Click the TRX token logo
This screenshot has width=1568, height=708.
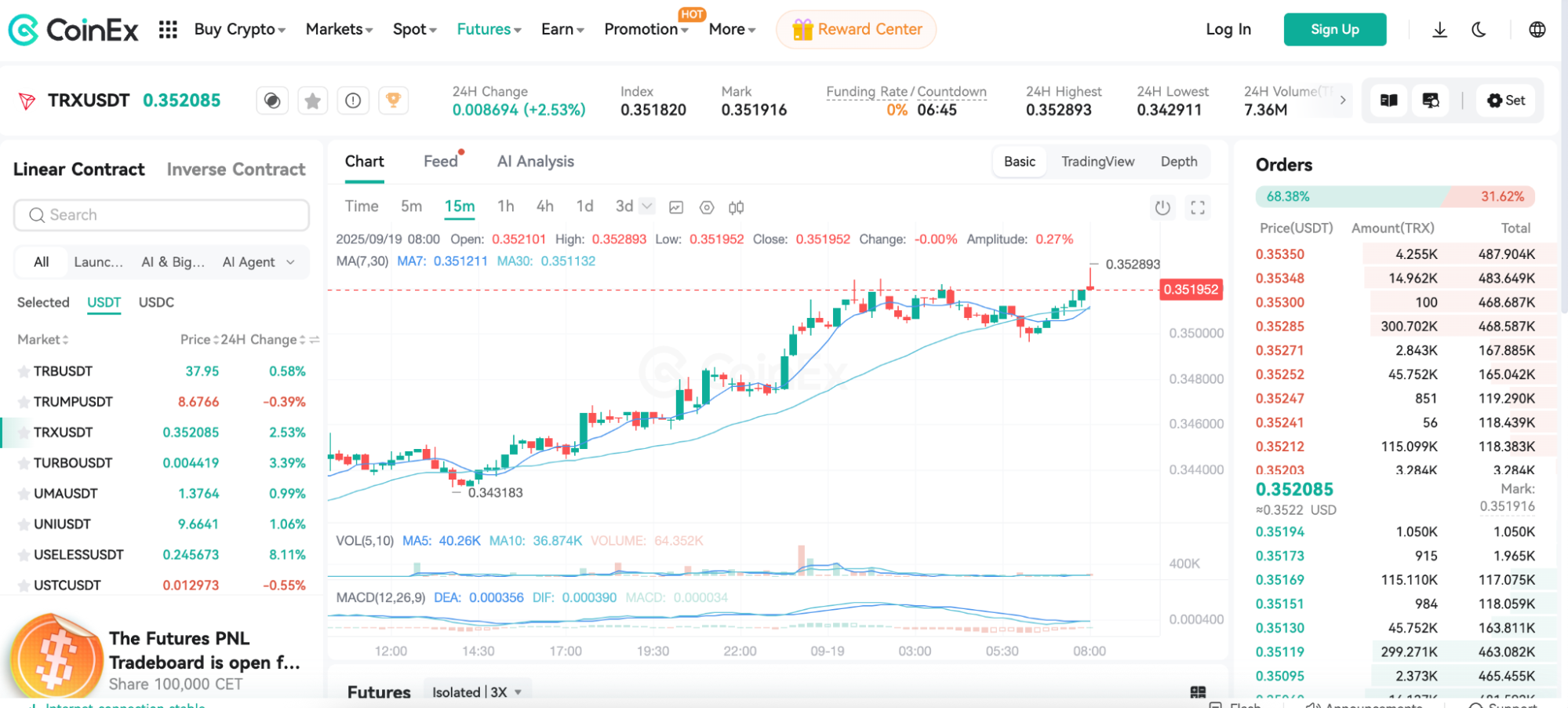point(27,100)
